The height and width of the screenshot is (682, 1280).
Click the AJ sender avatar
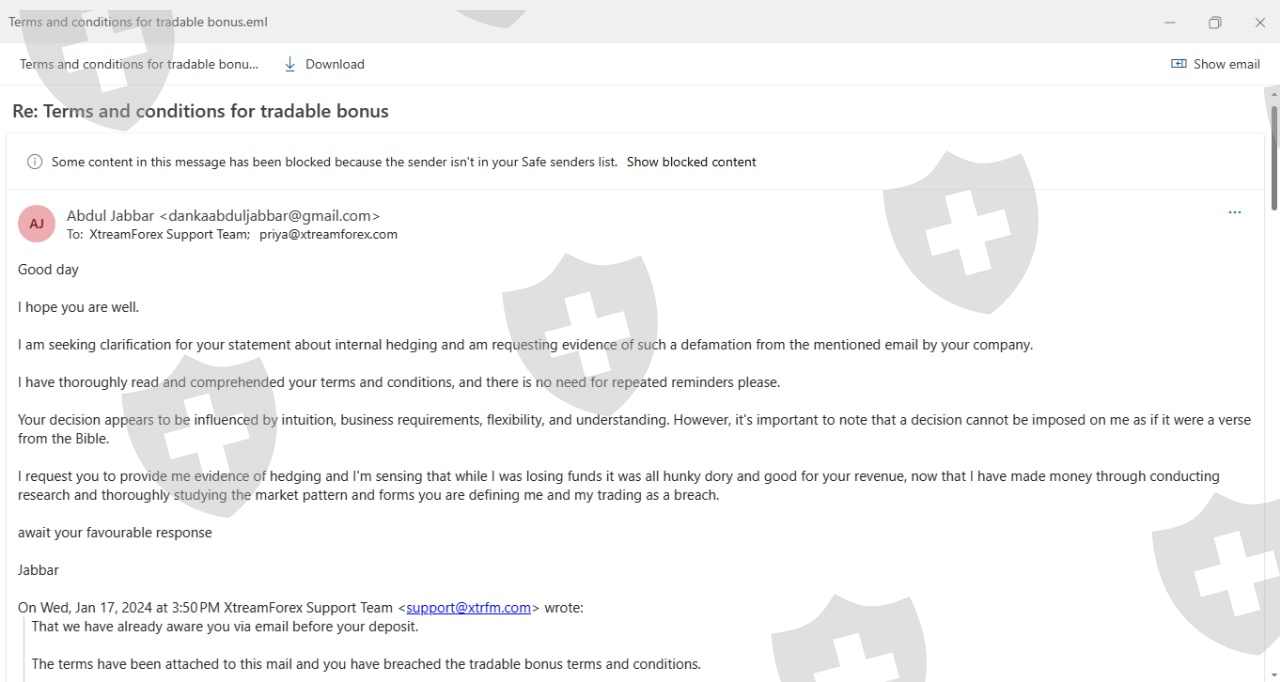click(37, 223)
